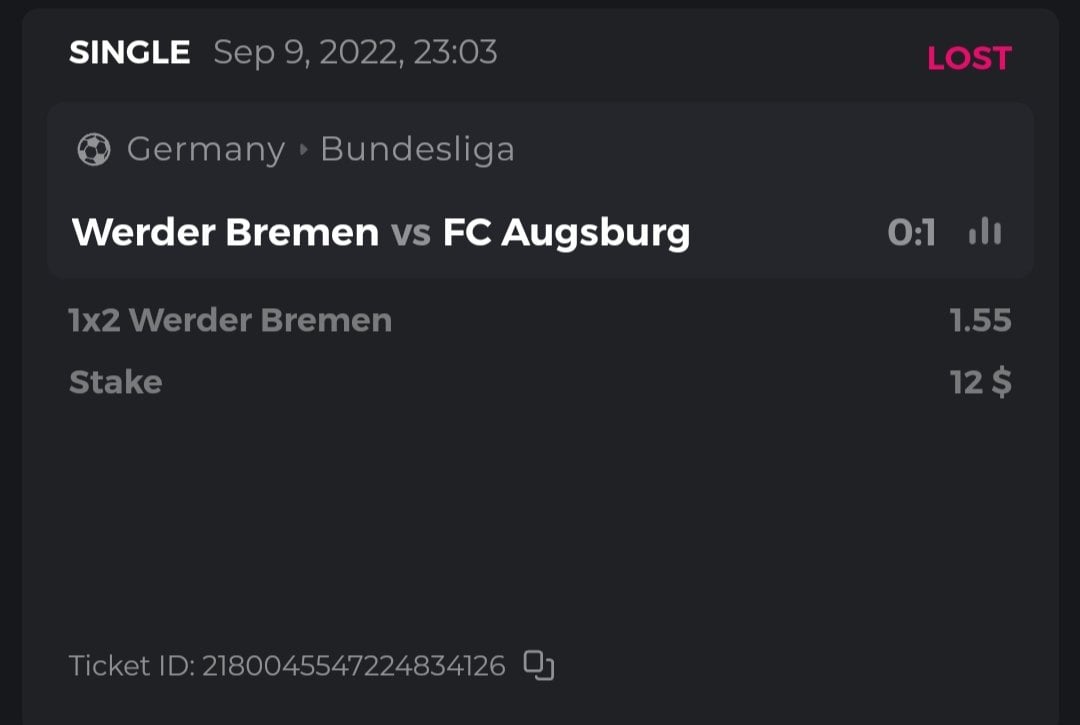Viewport: 1080px width, 725px height.
Task: Tap the time 23:03 in header
Action: coord(455,52)
